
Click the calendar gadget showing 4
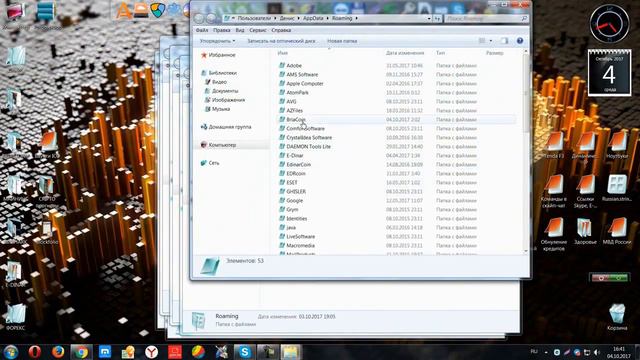(x=609, y=73)
